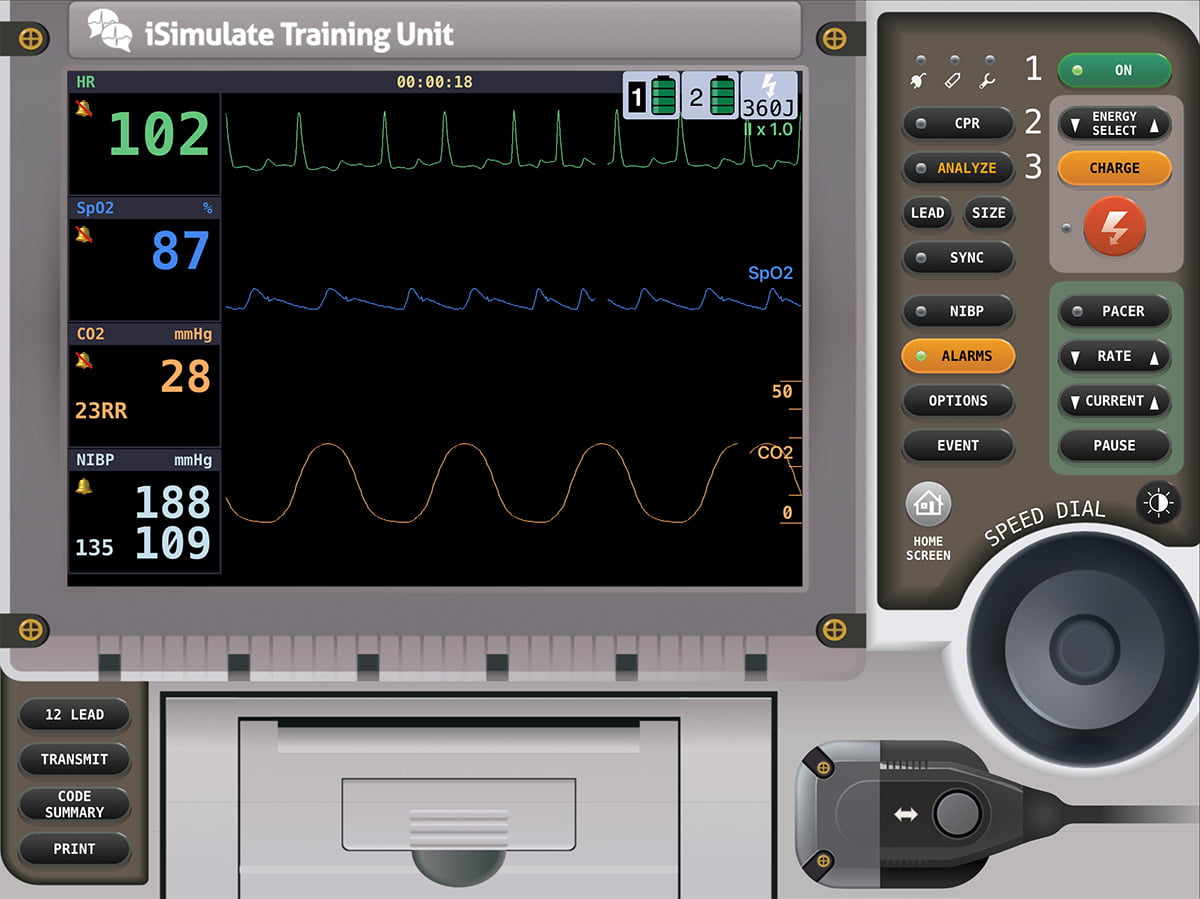The image size is (1200, 899).
Task: Click the round button on cable connector
Action: 957,814
